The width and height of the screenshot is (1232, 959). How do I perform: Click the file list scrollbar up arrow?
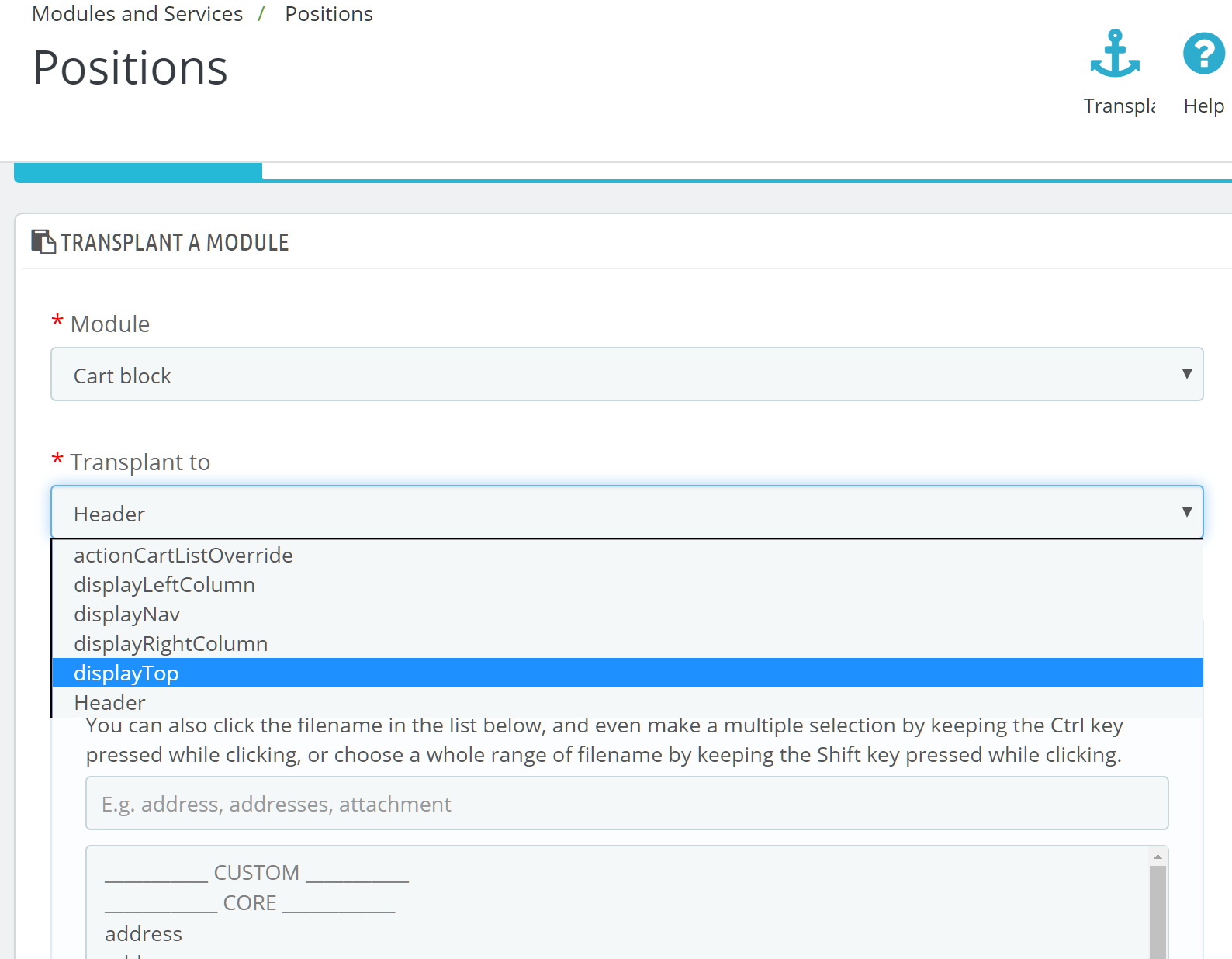[x=1158, y=857]
